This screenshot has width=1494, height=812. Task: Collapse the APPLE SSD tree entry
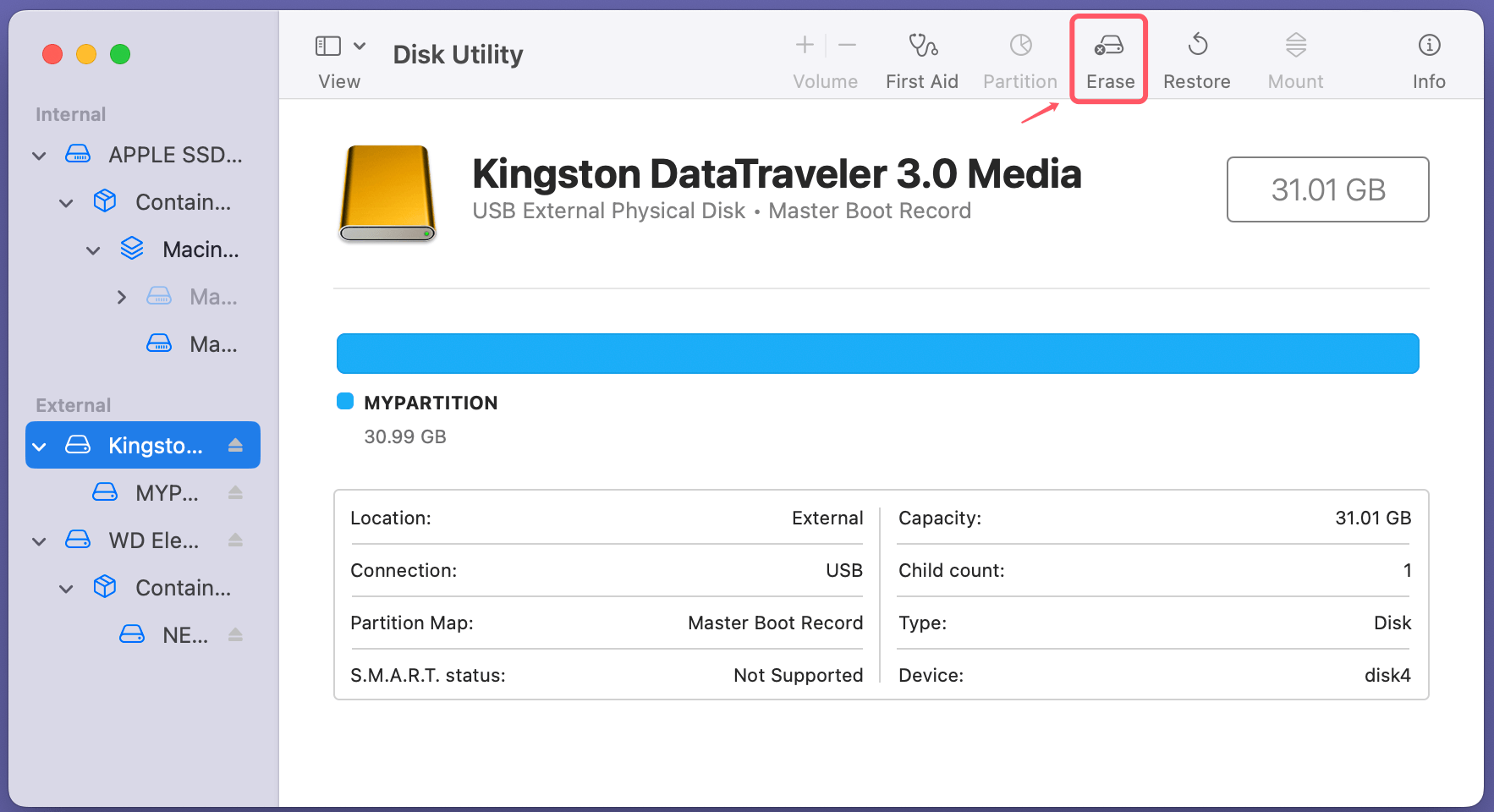pos(39,155)
